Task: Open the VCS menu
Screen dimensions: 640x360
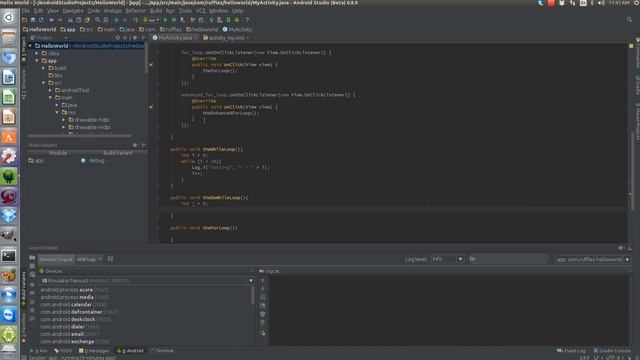Action: click(x=200, y=11)
